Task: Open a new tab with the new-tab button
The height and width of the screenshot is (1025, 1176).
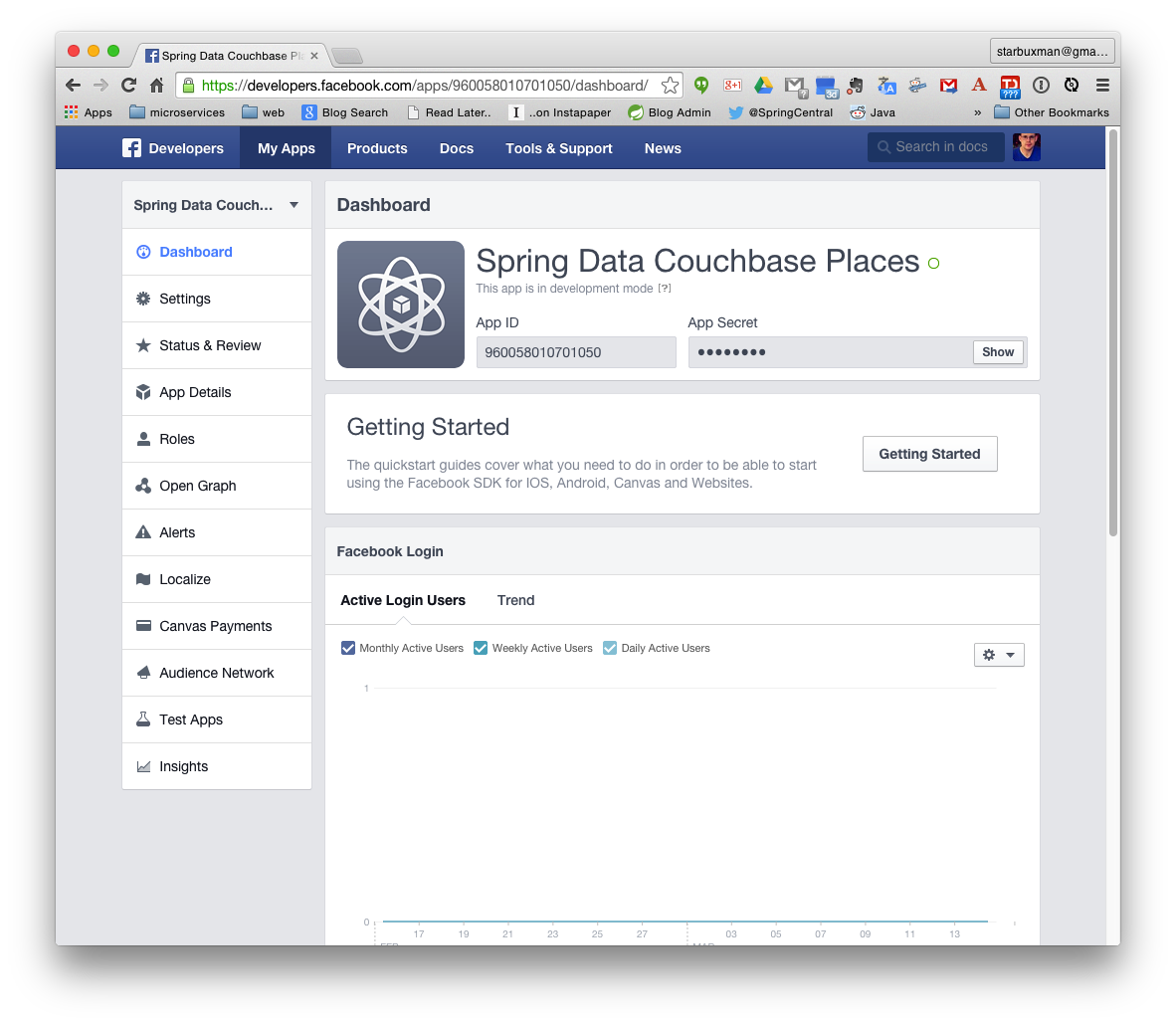Action: coord(346,56)
